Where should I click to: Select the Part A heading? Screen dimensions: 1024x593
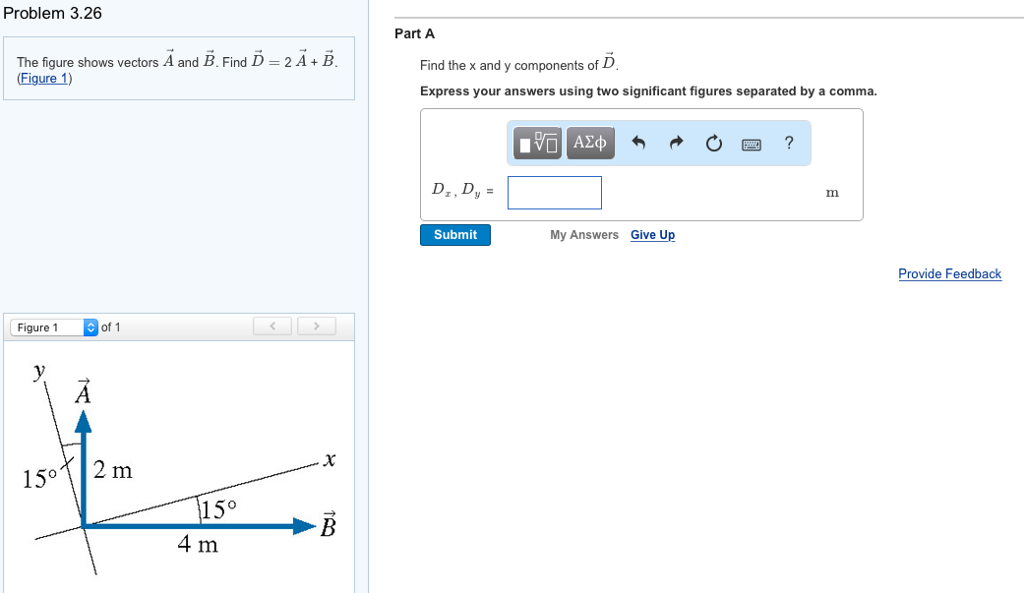pos(414,33)
